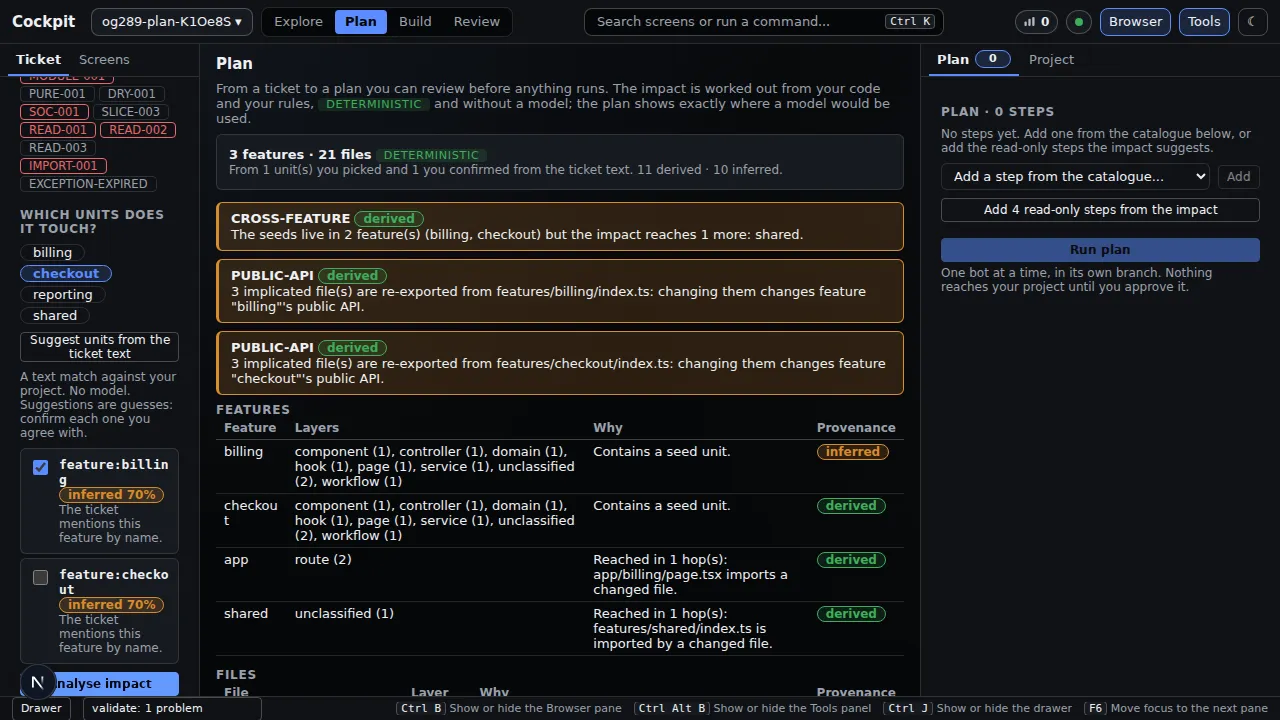This screenshot has width=1280, height=720.
Task: Start the Run plan button
Action: (1100, 249)
